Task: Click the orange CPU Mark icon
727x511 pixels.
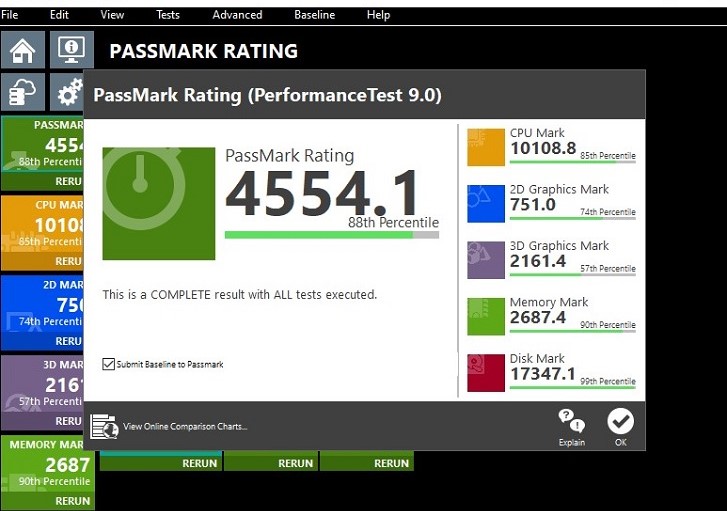Action: [486, 147]
